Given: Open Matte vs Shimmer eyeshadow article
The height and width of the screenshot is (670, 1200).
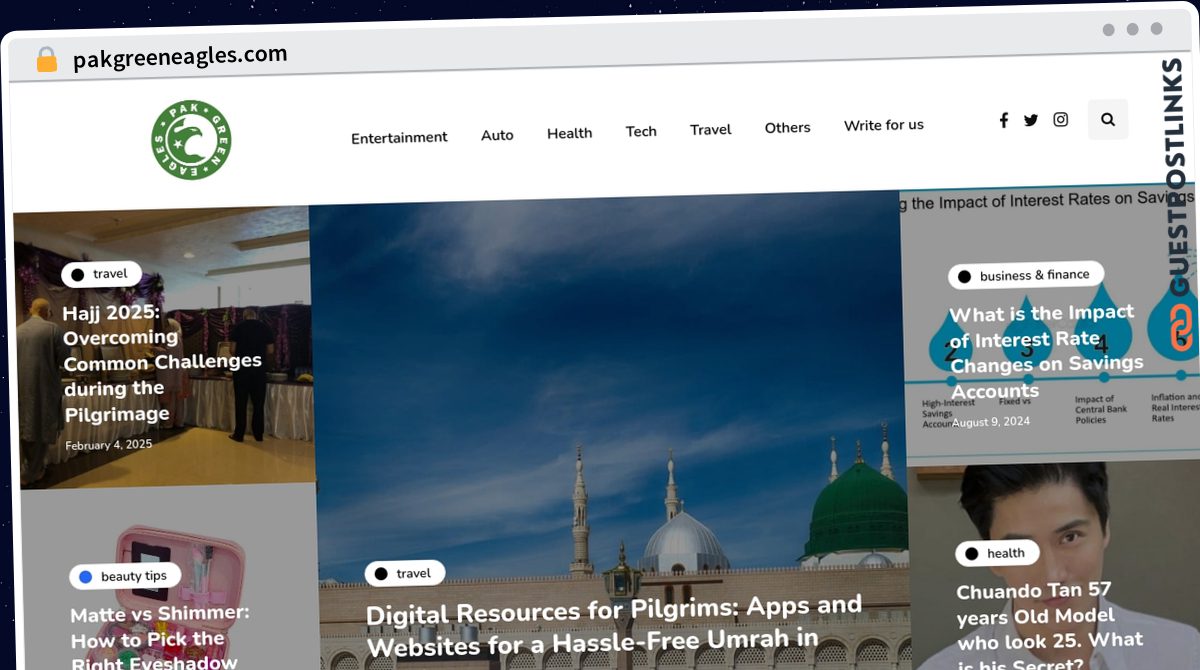Looking at the screenshot, I should pos(160,636).
